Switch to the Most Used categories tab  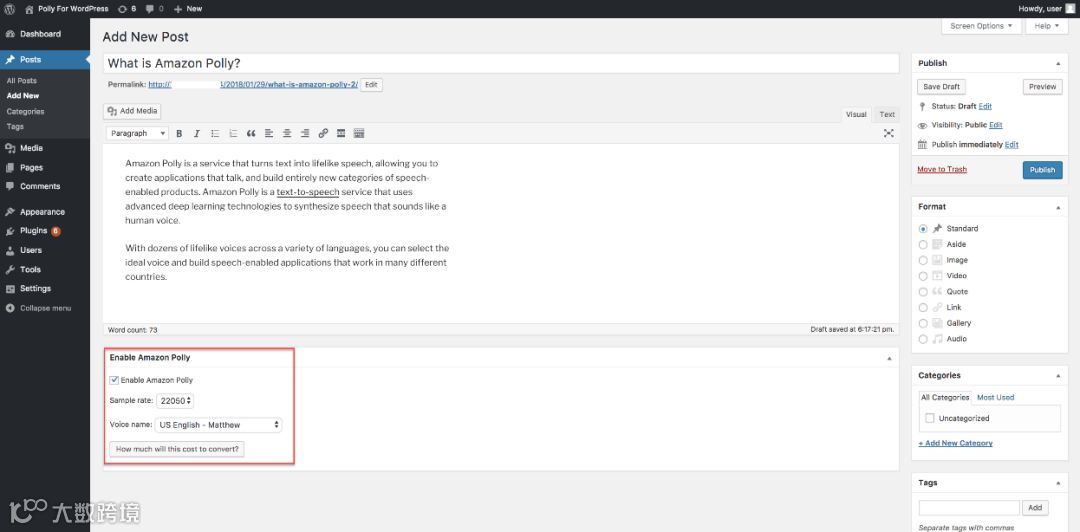(995, 398)
